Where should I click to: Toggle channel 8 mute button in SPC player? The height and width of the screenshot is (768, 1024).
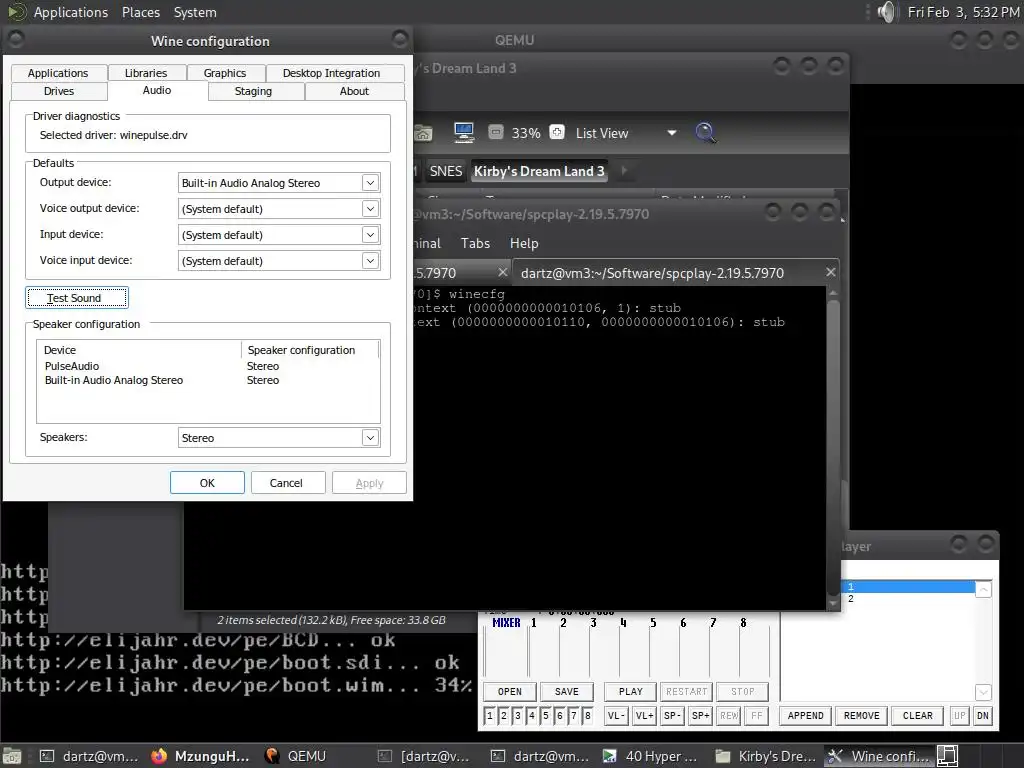click(x=588, y=716)
